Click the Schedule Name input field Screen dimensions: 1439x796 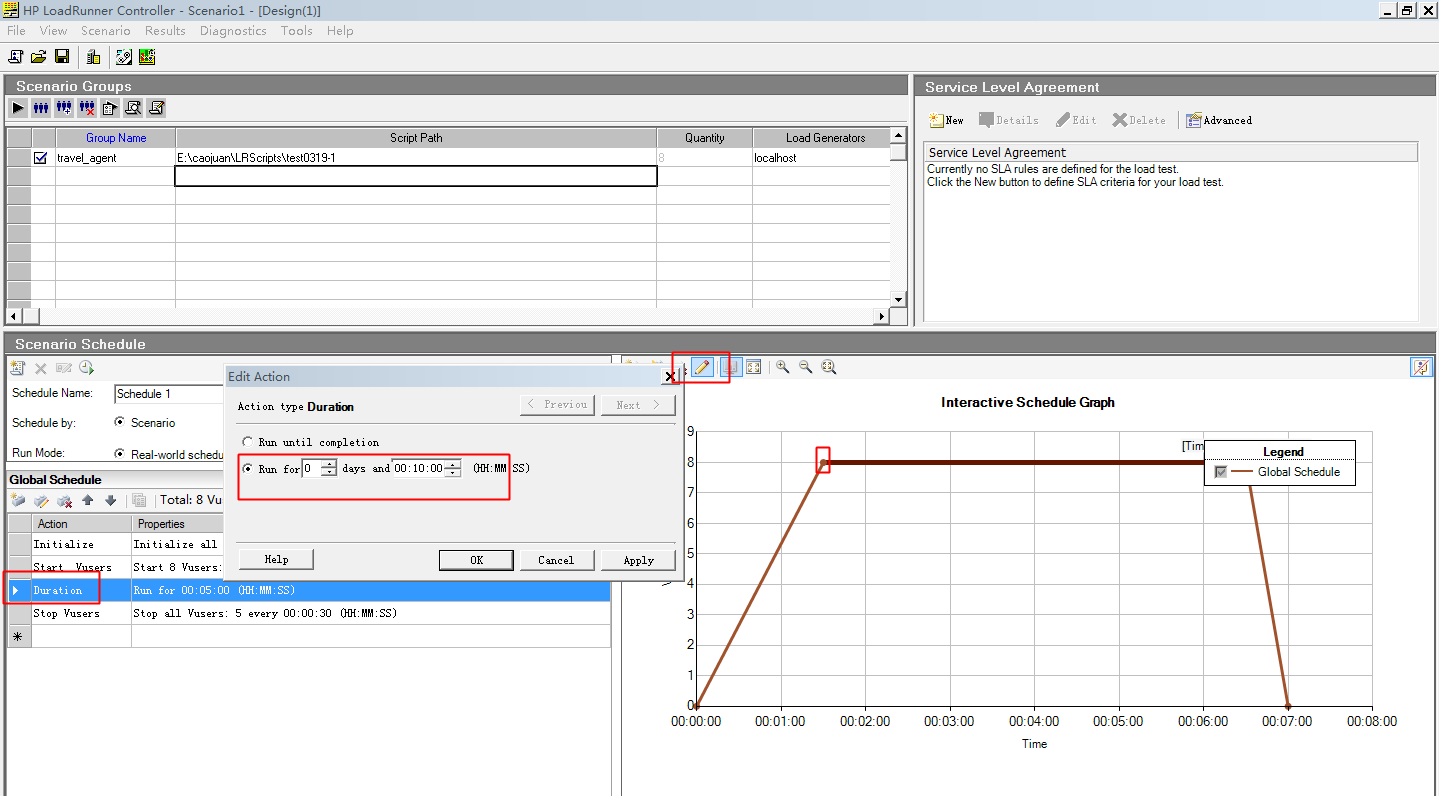pos(168,394)
